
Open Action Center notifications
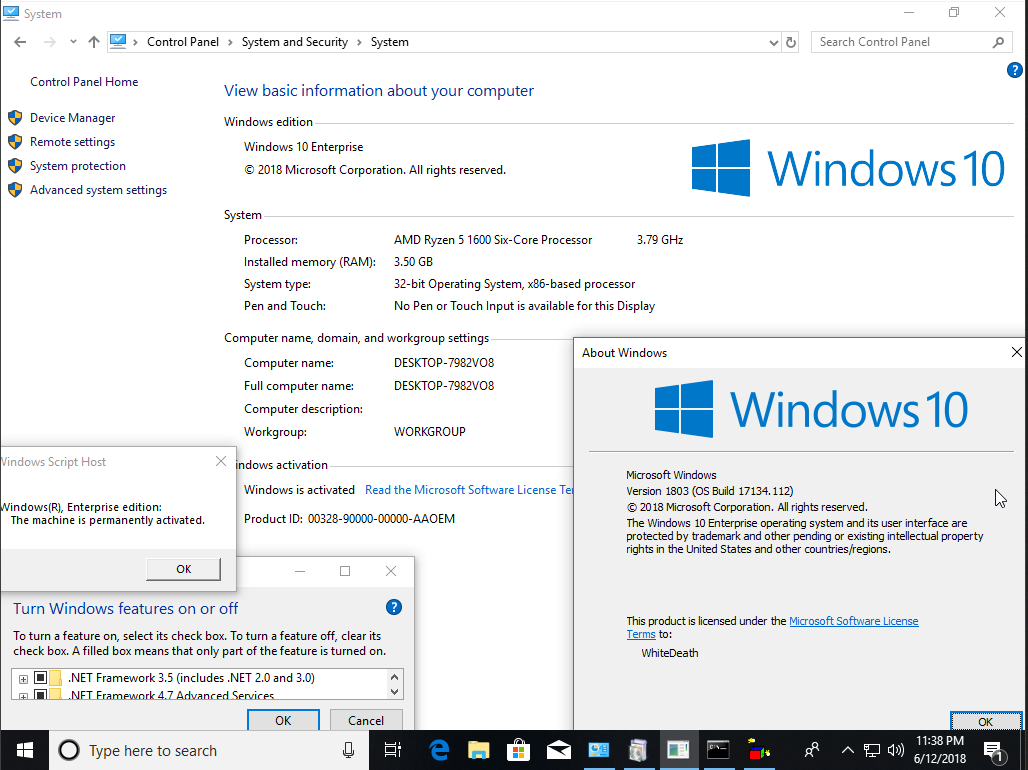[x=994, y=750]
